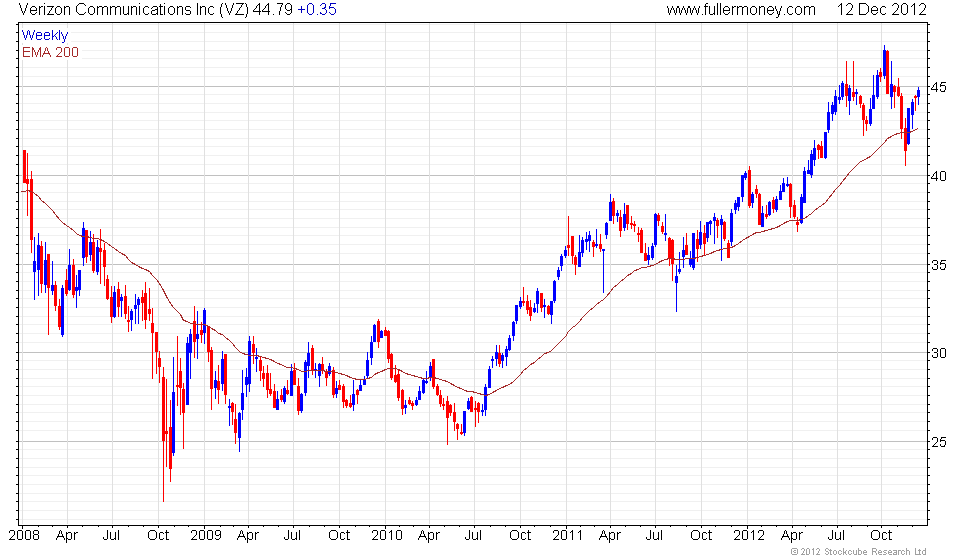Image resolution: width=980 pixels, height=560 pixels.
Task: Click the price value 44.79
Action: tap(272, 10)
